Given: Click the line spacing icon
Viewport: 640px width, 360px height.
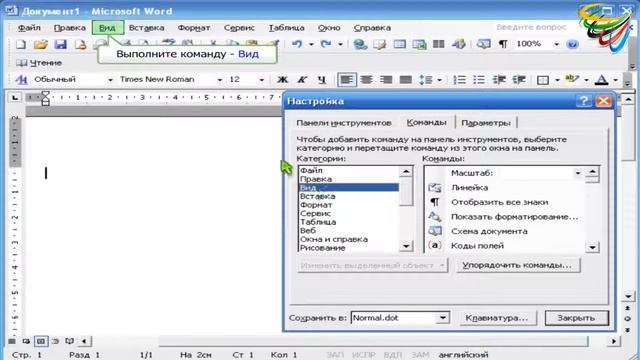Looking at the screenshot, I should click(x=425, y=80).
